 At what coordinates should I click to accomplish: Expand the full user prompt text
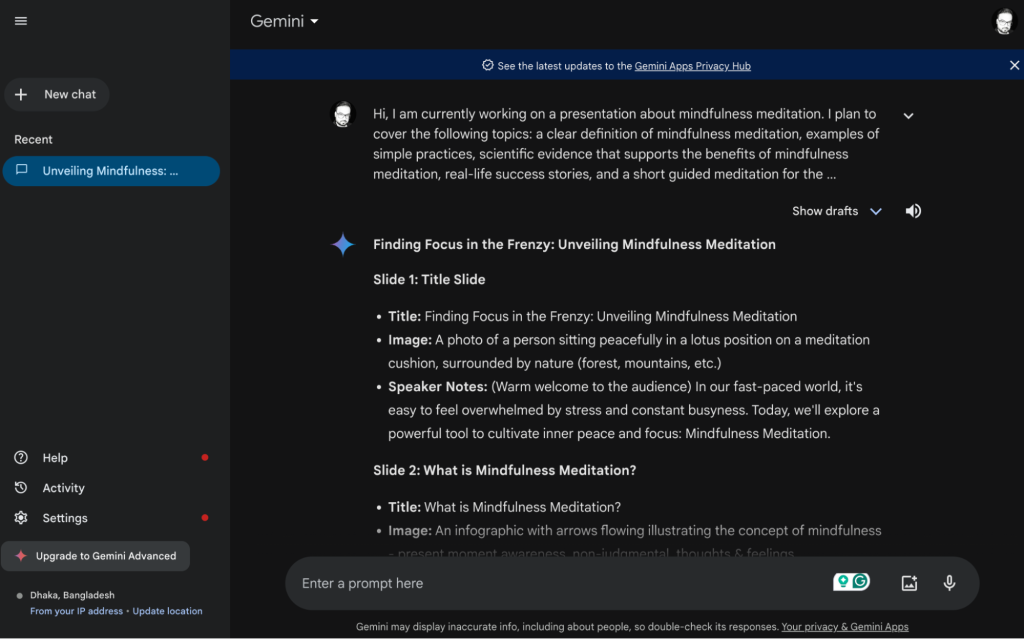(x=908, y=116)
